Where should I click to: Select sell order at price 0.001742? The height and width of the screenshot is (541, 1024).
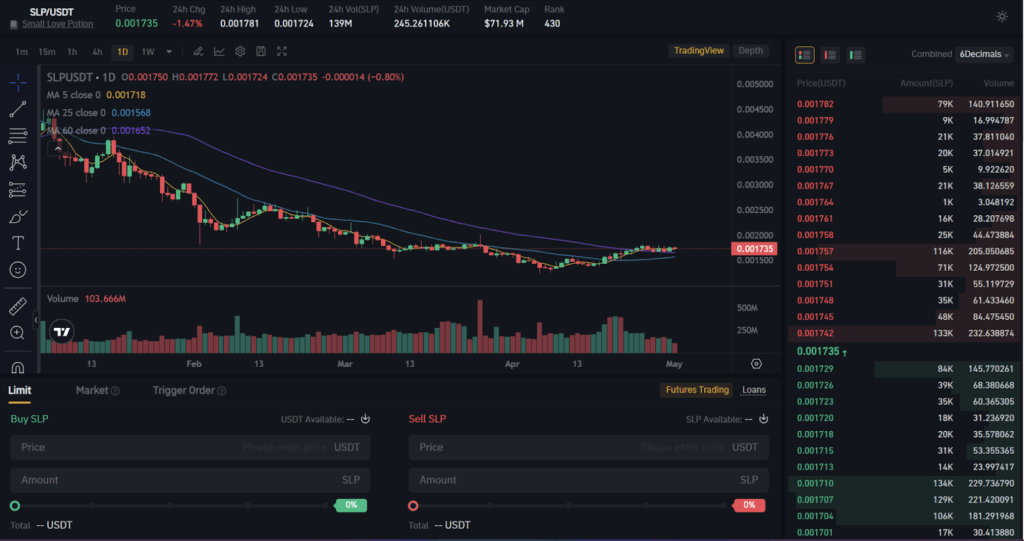905,333
